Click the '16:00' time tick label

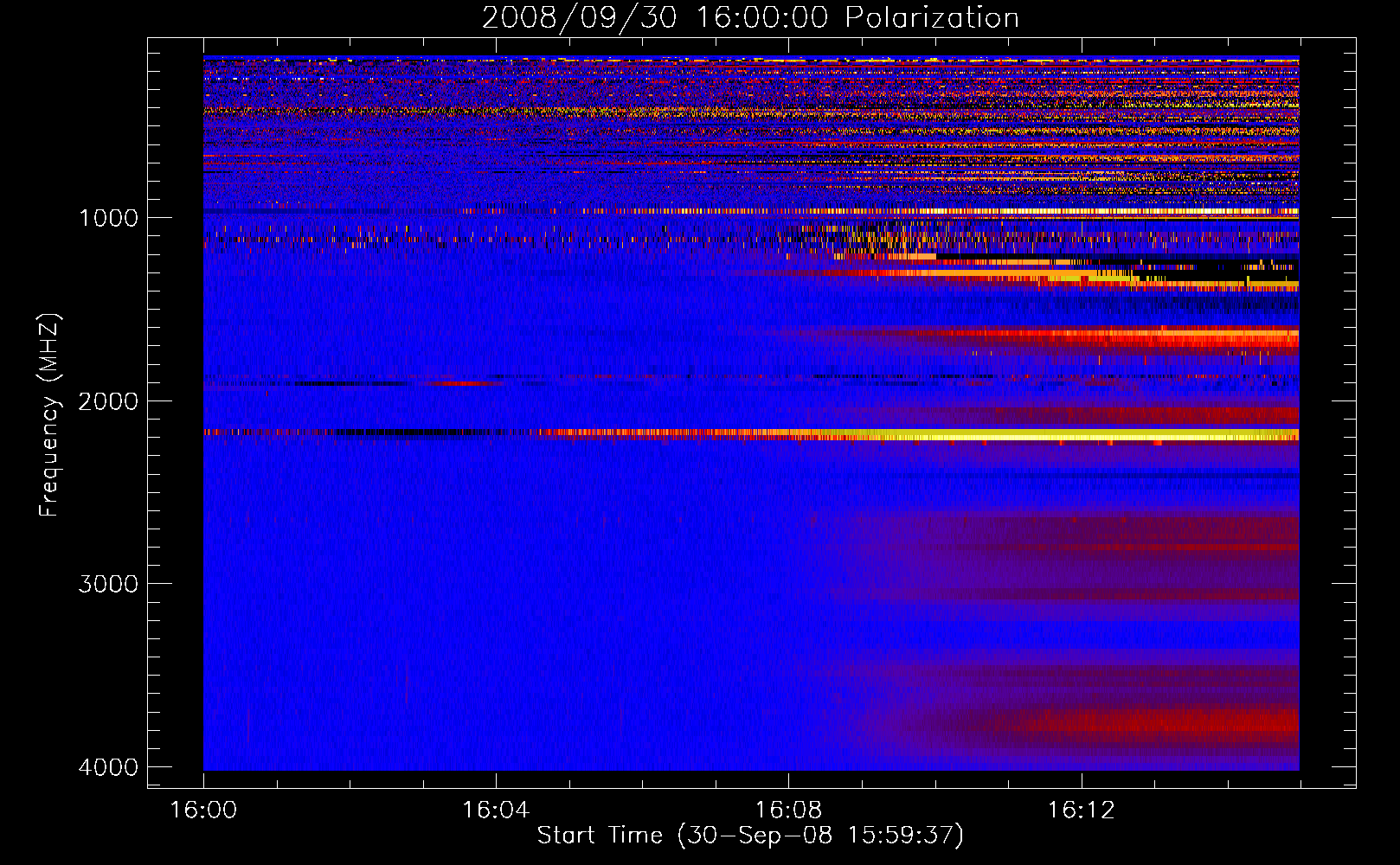coord(203,811)
